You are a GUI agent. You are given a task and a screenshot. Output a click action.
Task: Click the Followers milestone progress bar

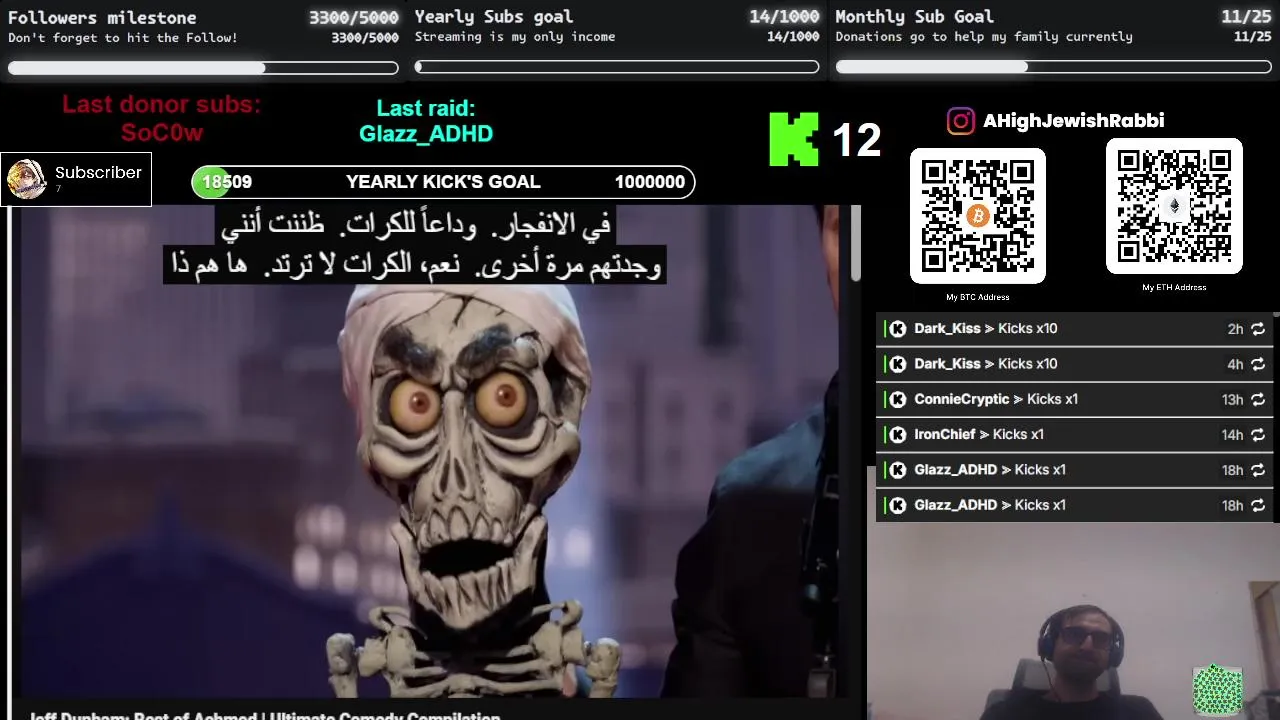tap(203, 68)
